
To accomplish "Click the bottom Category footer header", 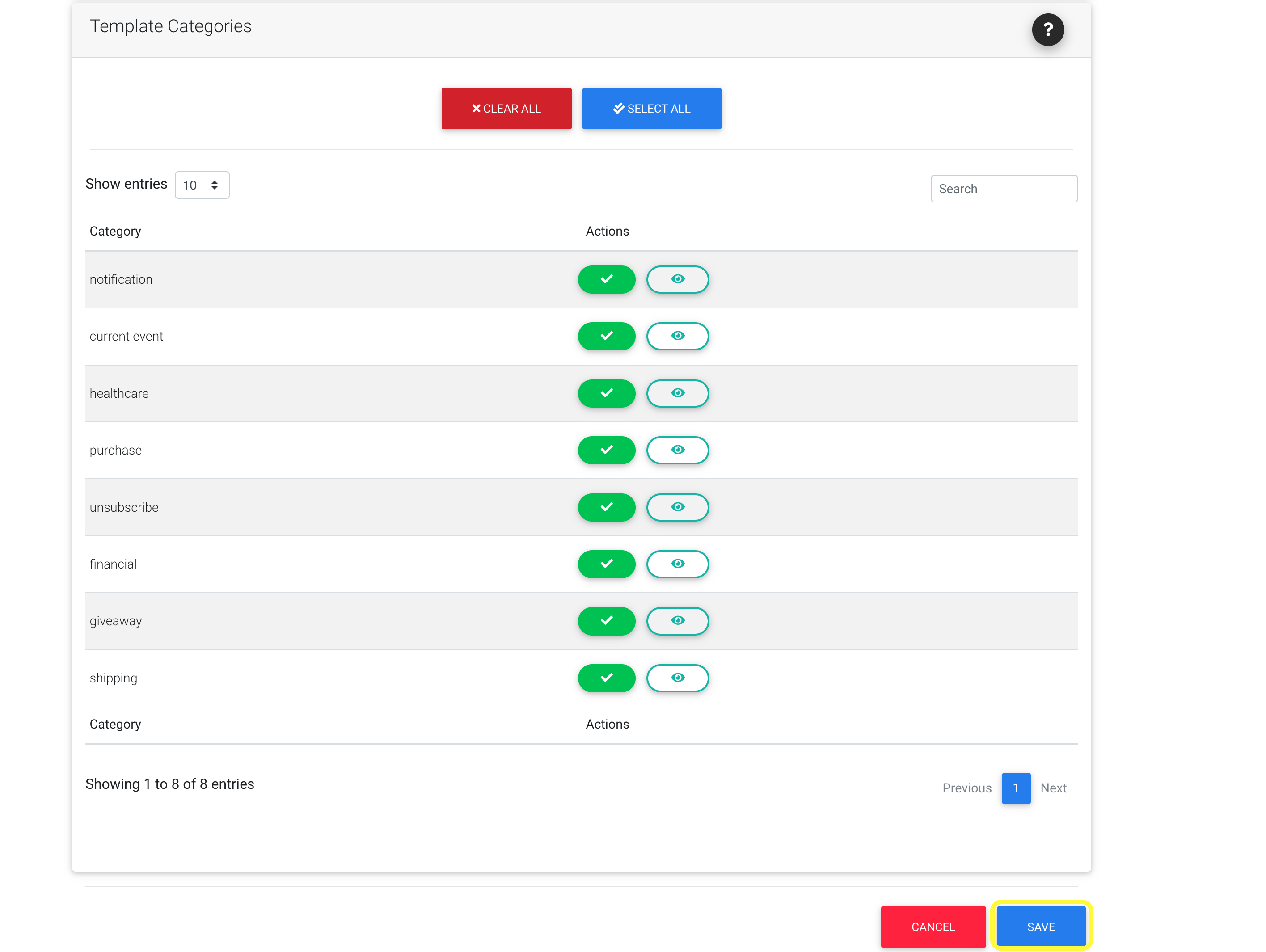I will (115, 725).
